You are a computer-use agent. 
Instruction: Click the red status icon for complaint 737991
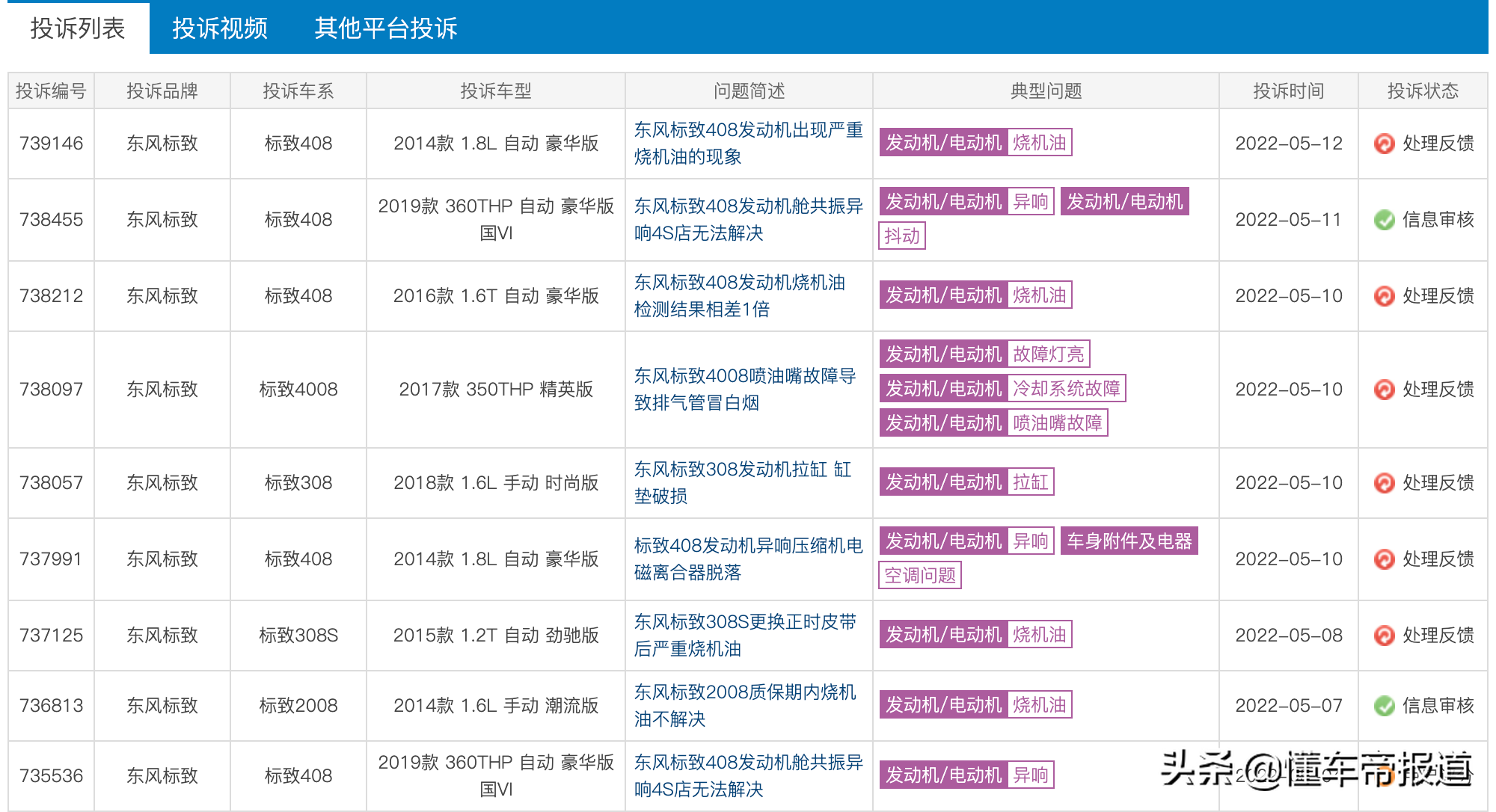pyautogui.click(x=1385, y=559)
